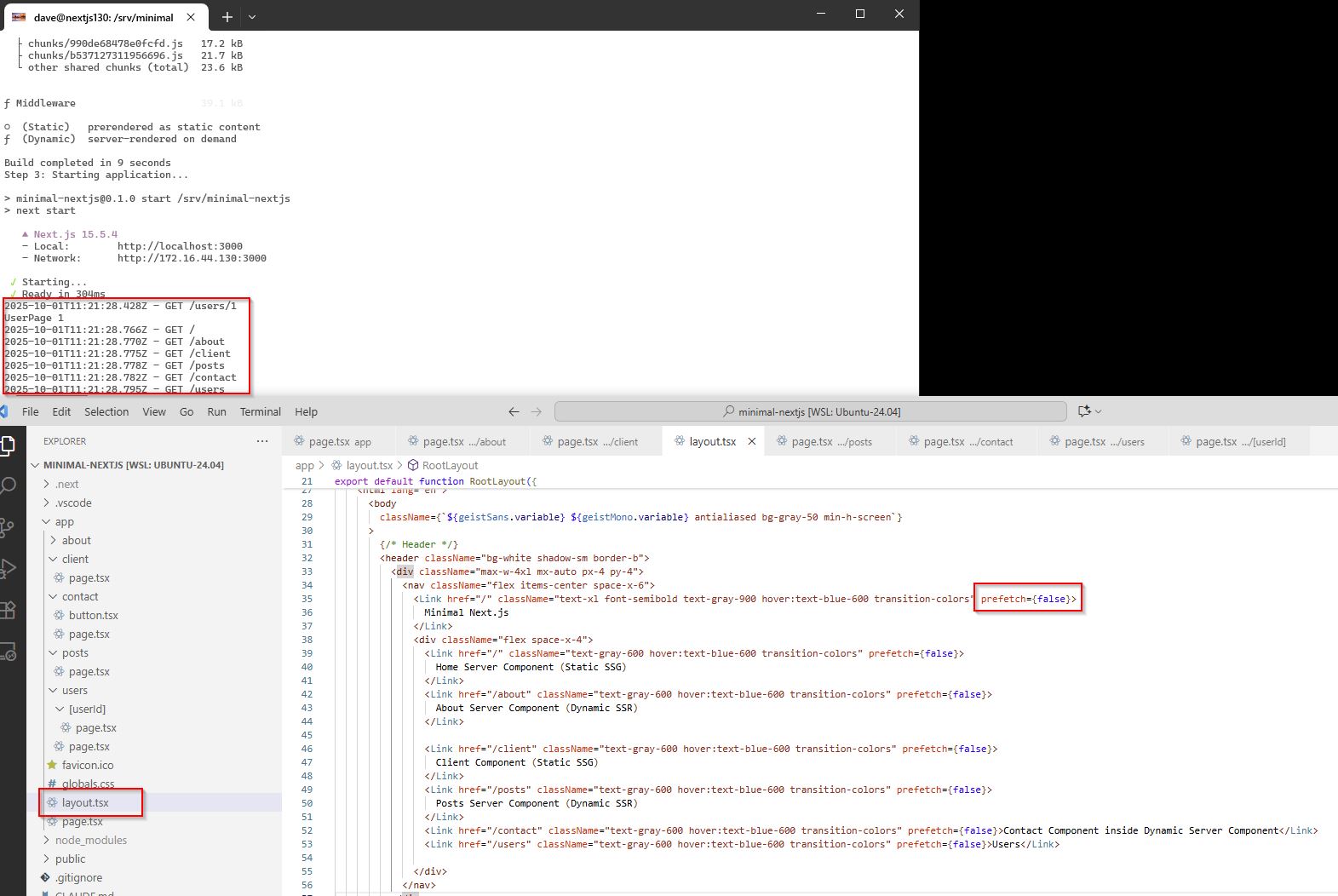Expand the about folder

(76, 540)
